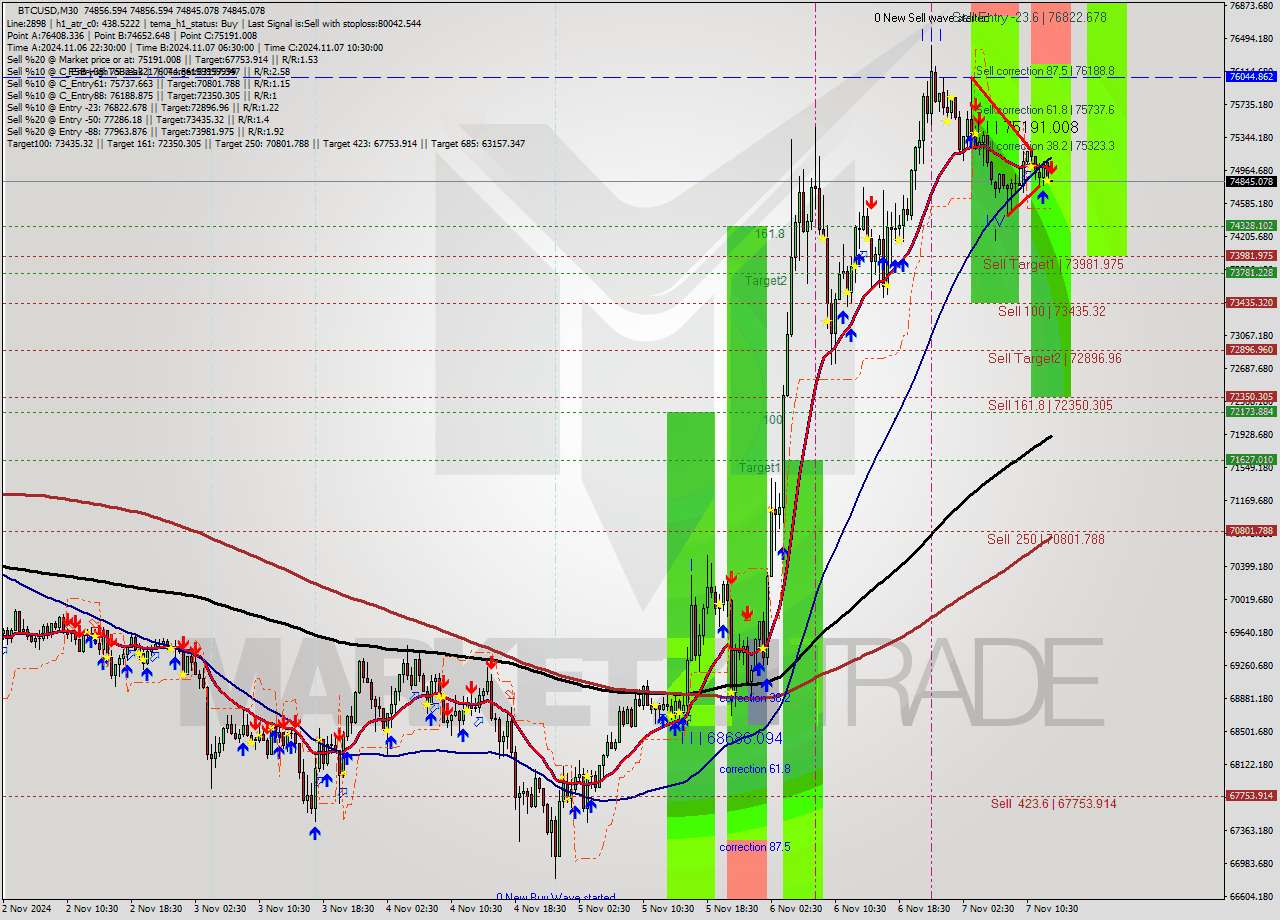Click the 68881.180 price axis value
Viewport: 1280px width, 920px height.
coord(1251,699)
